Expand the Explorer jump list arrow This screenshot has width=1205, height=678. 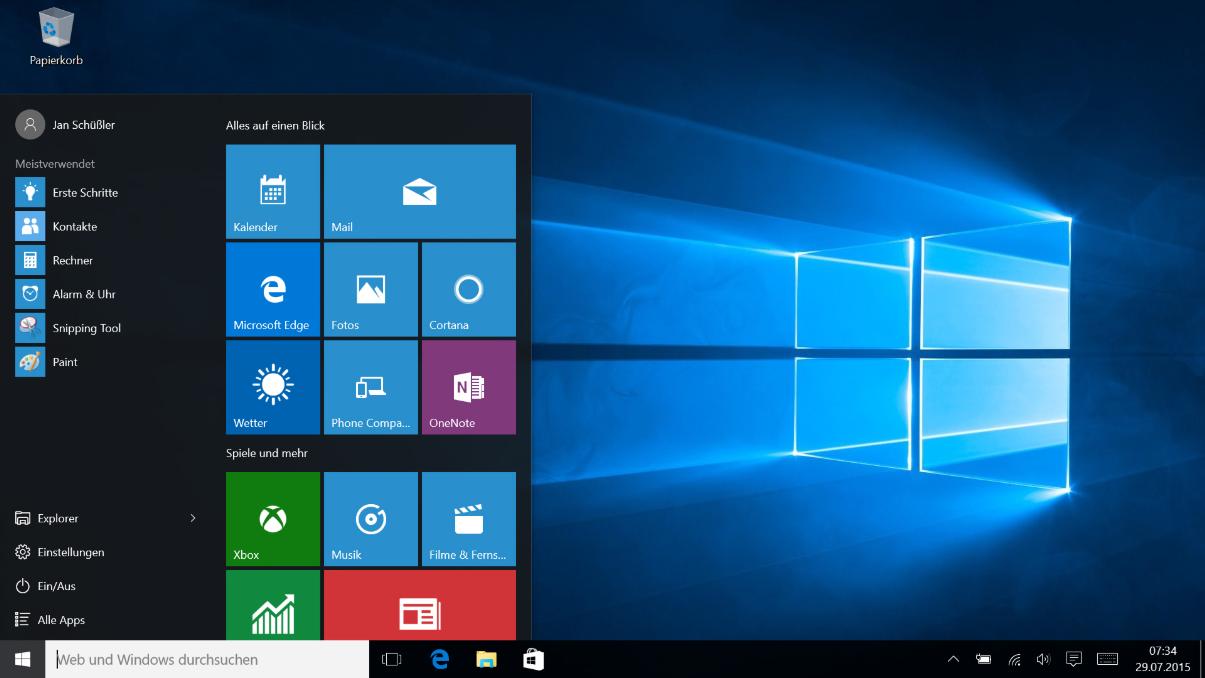tap(193, 518)
